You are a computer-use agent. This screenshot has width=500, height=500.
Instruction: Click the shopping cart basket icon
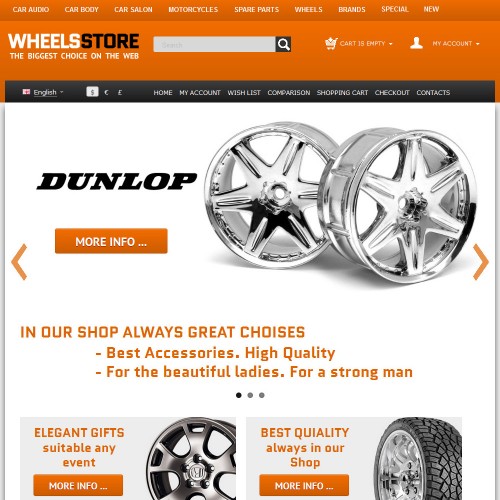pyautogui.click(x=331, y=44)
